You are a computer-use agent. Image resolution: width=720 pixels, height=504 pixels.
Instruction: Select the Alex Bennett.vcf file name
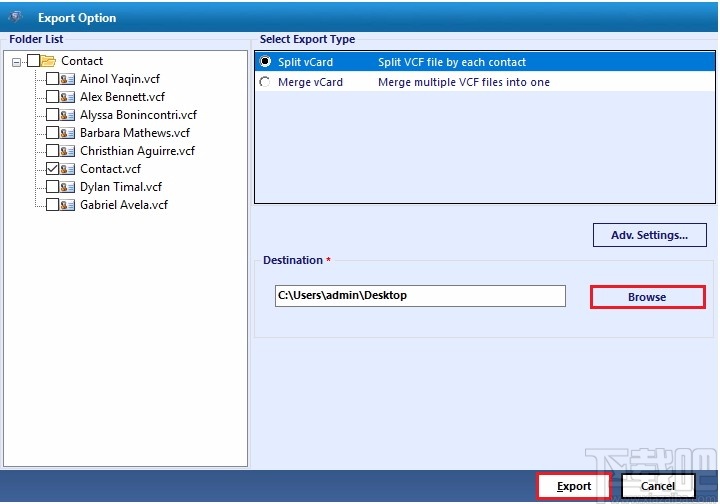(x=122, y=97)
